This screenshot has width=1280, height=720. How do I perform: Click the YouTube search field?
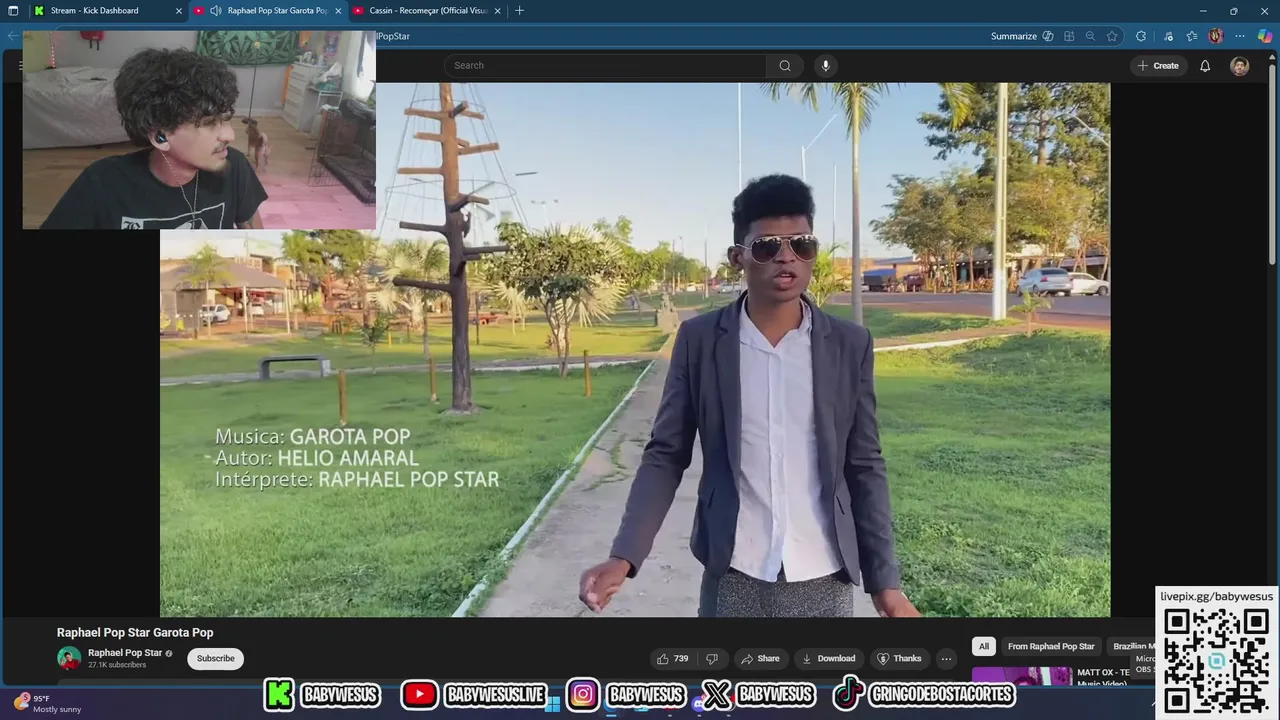point(605,65)
